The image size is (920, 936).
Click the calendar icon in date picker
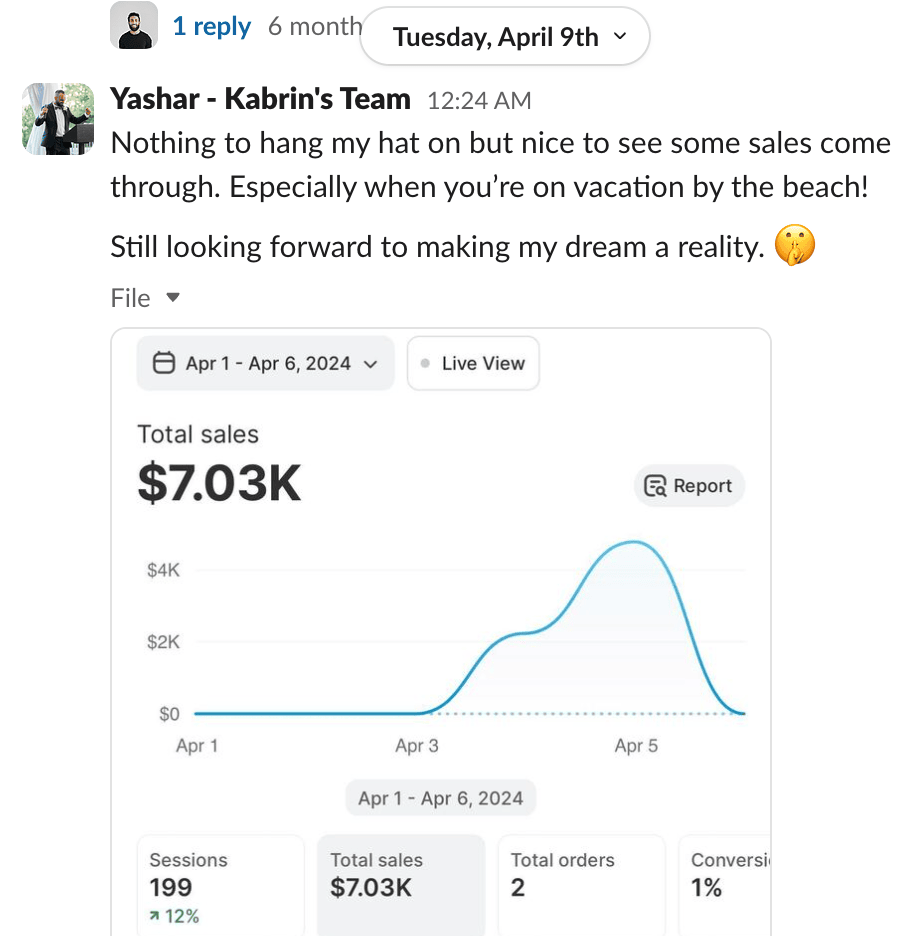click(164, 364)
